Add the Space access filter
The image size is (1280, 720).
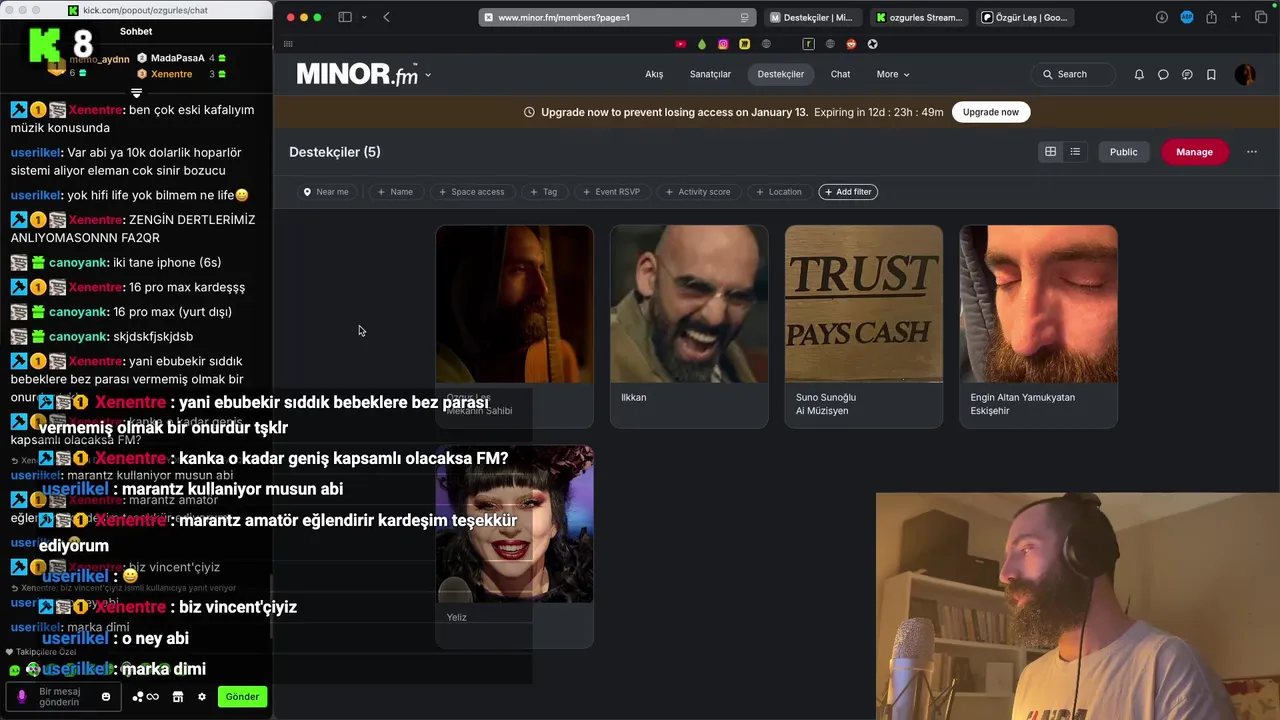click(x=471, y=192)
